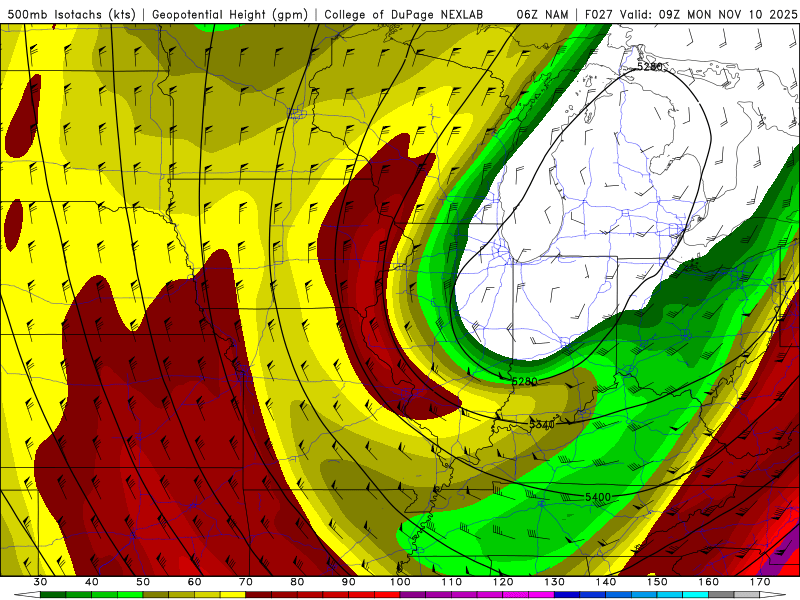
Task: Click the 5340 height contour label
Action: pyautogui.click(x=541, y=424)
